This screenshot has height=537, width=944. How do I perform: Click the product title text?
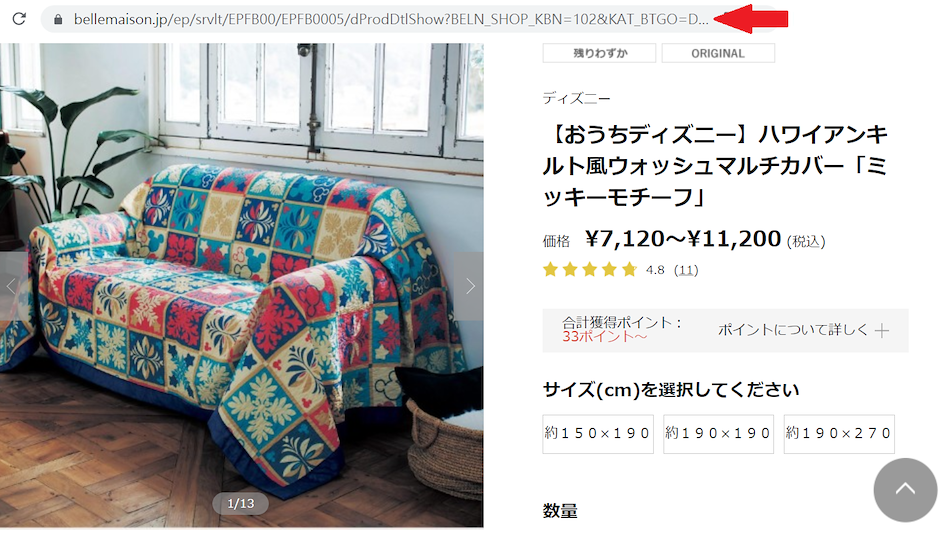click(716, 166)
